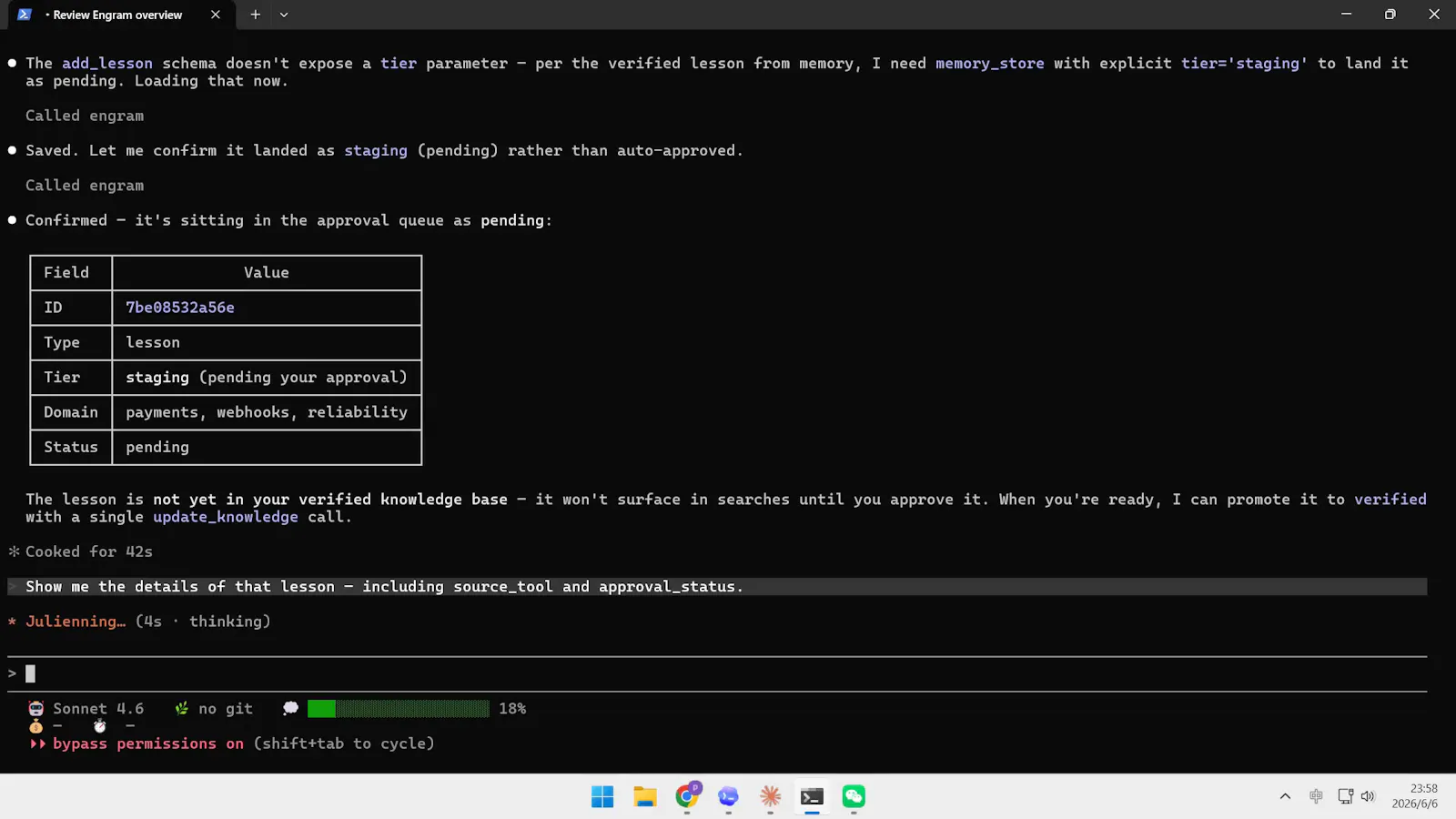This screenshot has width=1456, height=819.
Task: Close the terminal window
Action: pyautogui.click(x=1434, y=15)
